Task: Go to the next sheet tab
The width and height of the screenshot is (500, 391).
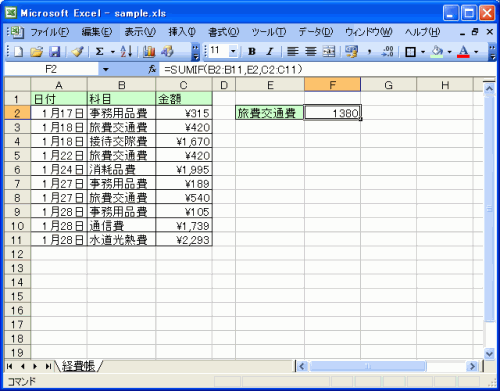Action: tap(35, 366)
